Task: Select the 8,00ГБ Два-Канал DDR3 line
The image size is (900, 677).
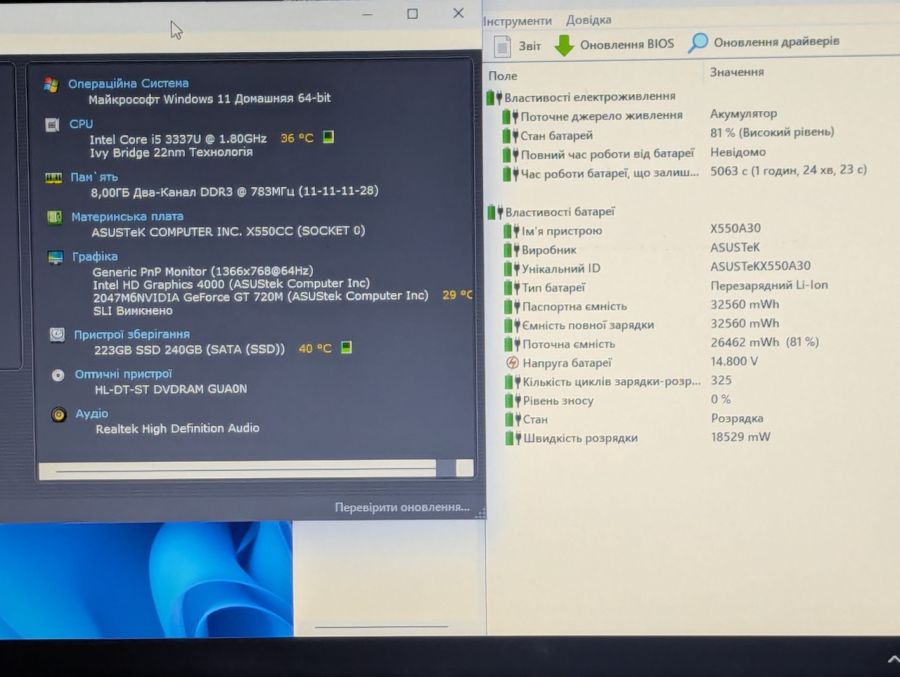Action: (x=235, y=191)
